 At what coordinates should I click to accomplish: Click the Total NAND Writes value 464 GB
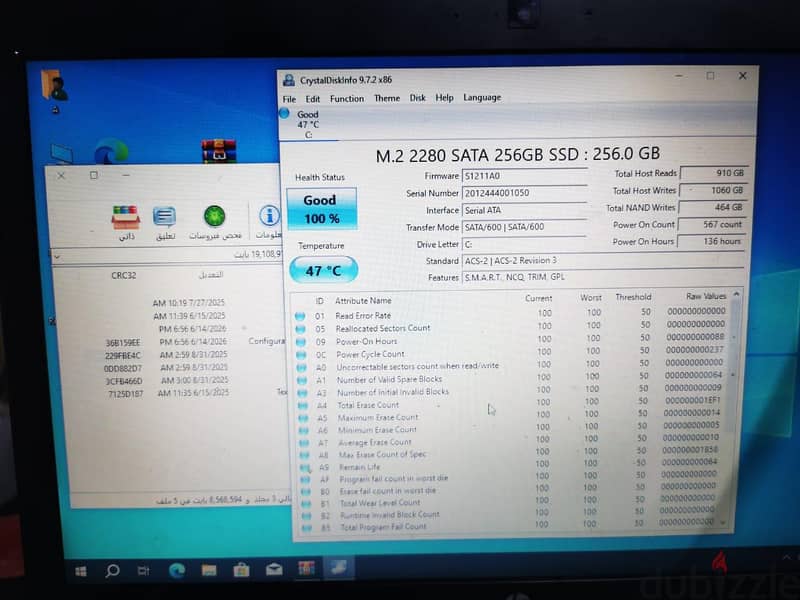tap(712, 208)
